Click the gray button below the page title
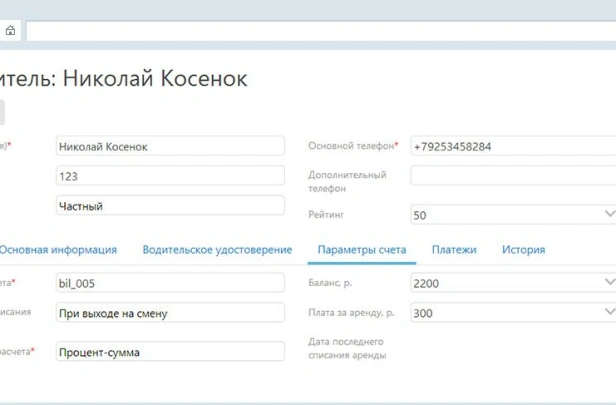 2,112
